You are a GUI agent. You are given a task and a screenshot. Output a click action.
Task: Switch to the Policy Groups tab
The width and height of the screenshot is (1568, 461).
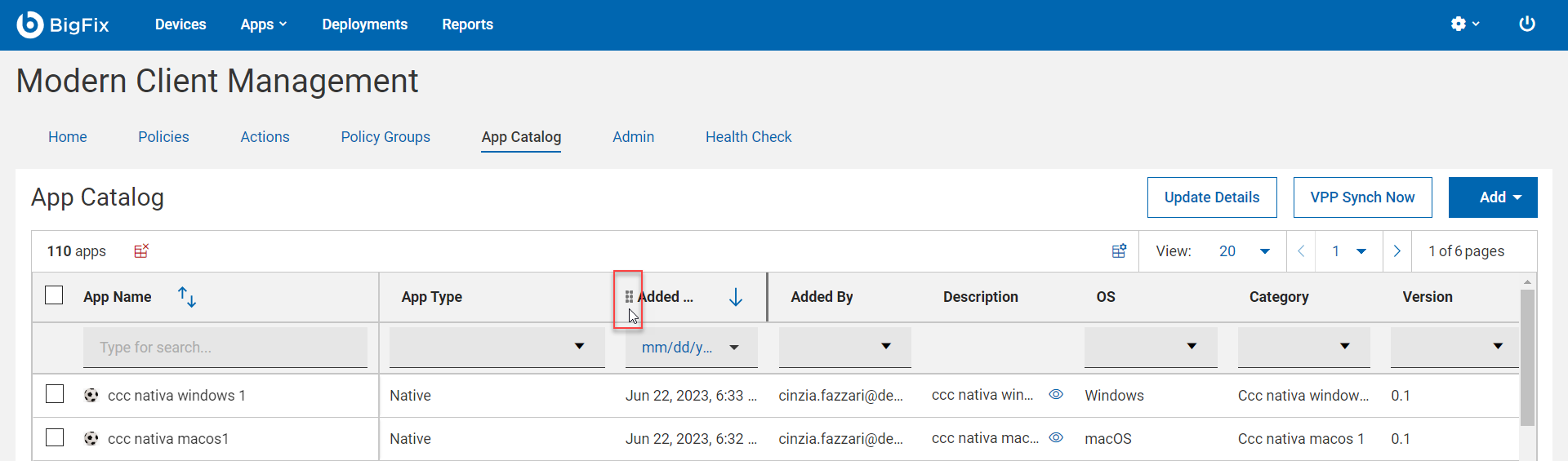point(385,137)
